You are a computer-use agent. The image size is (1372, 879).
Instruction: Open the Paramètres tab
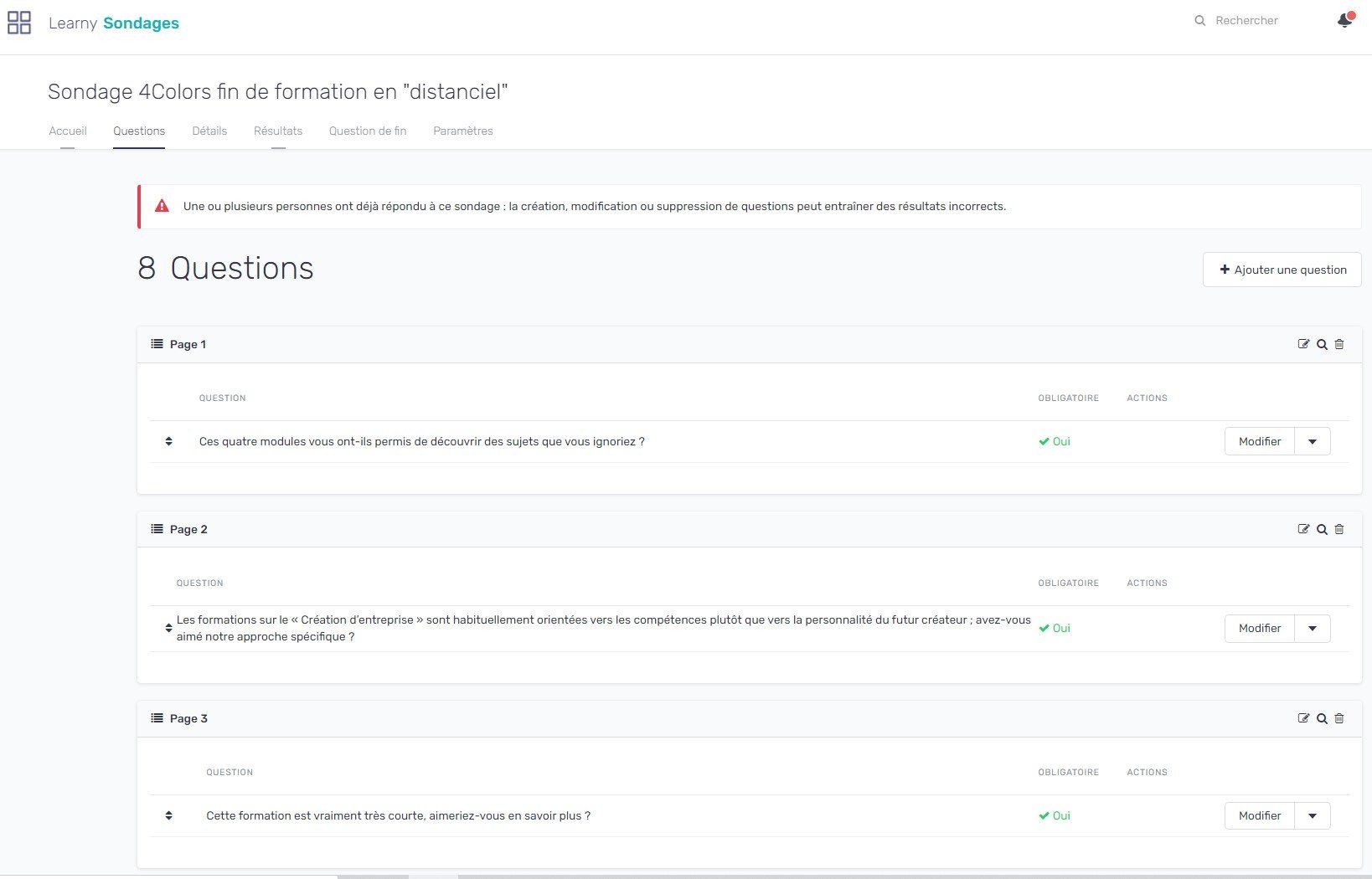(x=463, y=131)
